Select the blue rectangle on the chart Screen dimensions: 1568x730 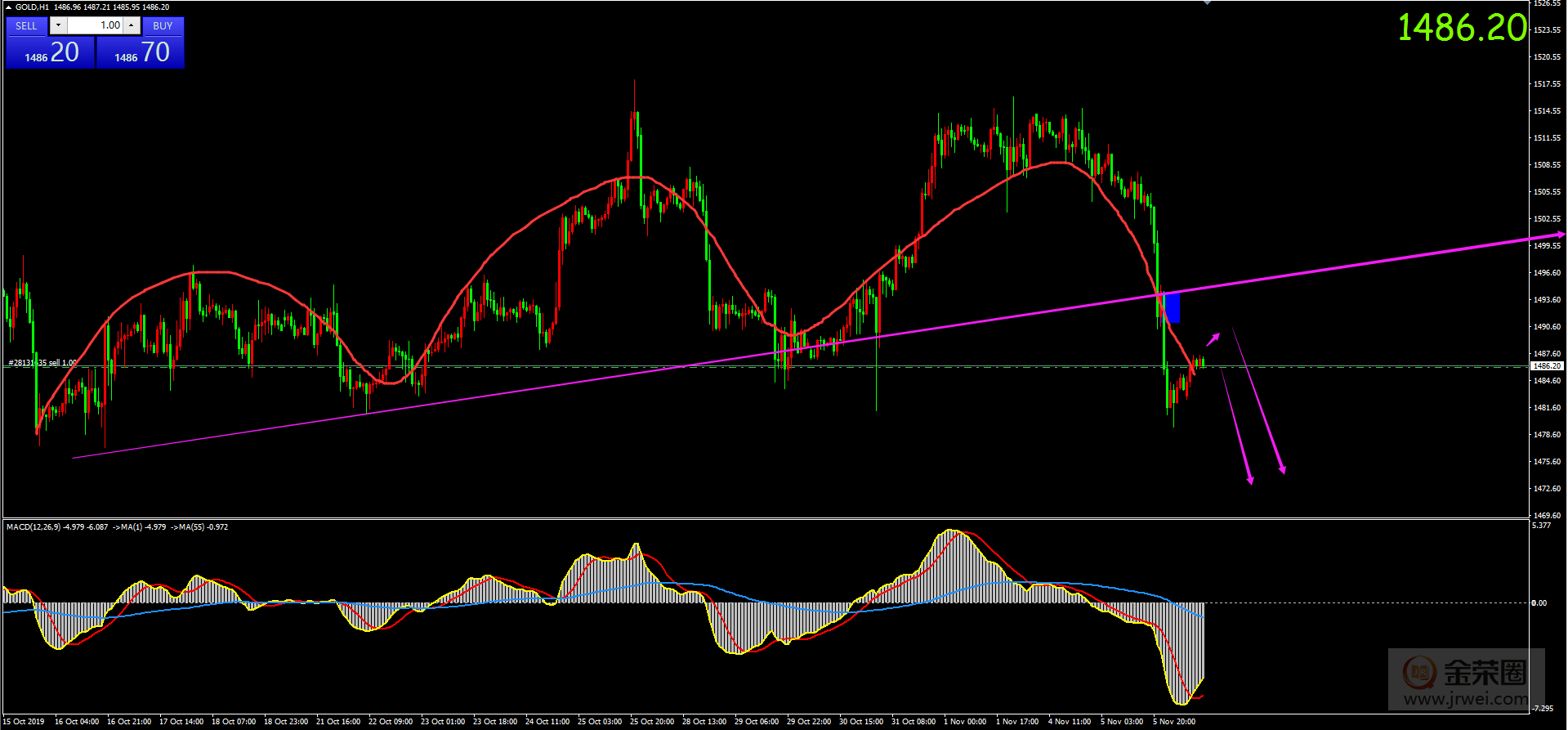pos(1172,307)
